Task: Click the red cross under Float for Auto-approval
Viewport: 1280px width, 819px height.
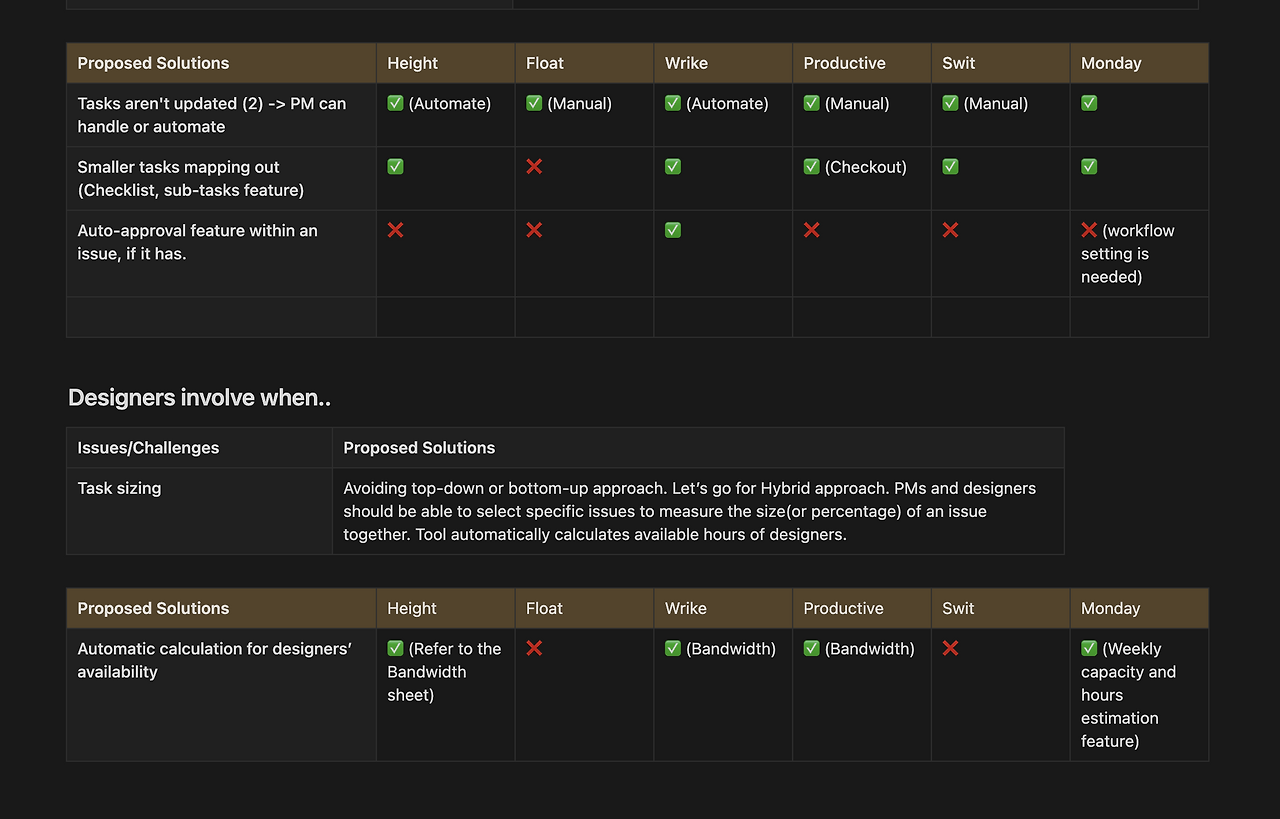Action: (534, 230)
